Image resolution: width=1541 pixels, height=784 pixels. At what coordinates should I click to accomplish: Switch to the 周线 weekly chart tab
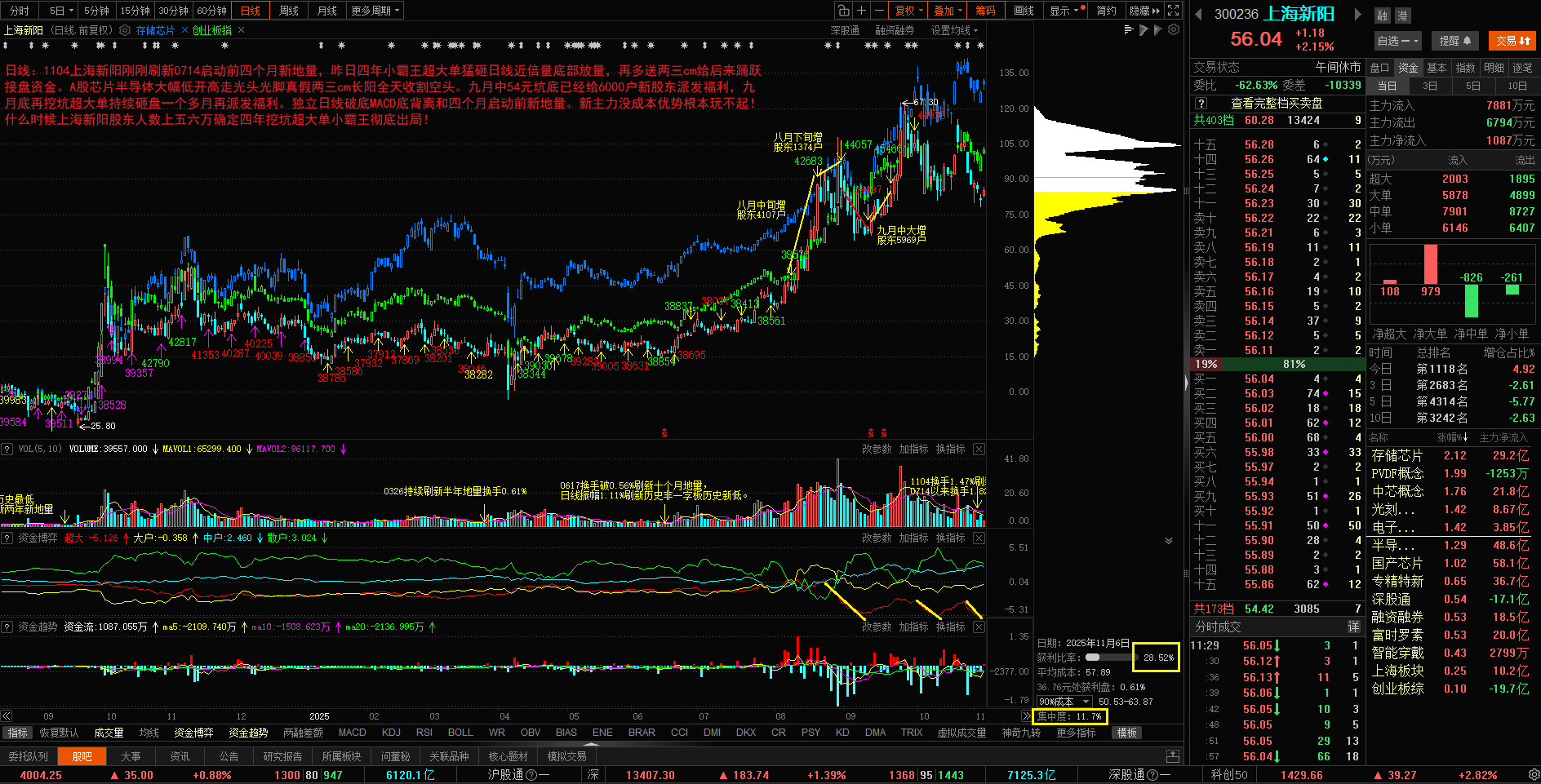point(288,11)
